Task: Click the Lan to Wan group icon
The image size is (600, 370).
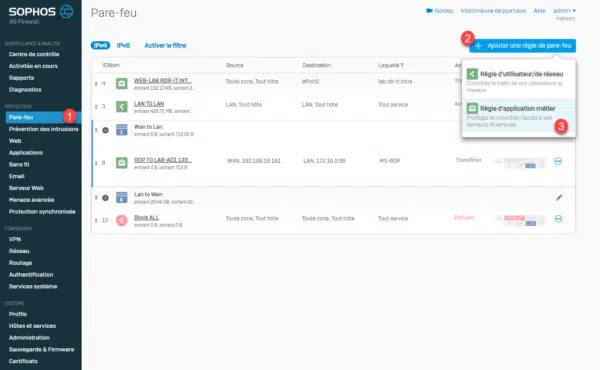Action: (122, 197)
